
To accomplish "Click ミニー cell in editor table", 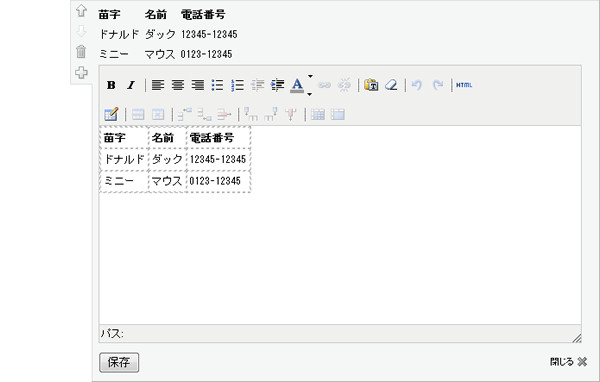I will coord(124,181).
